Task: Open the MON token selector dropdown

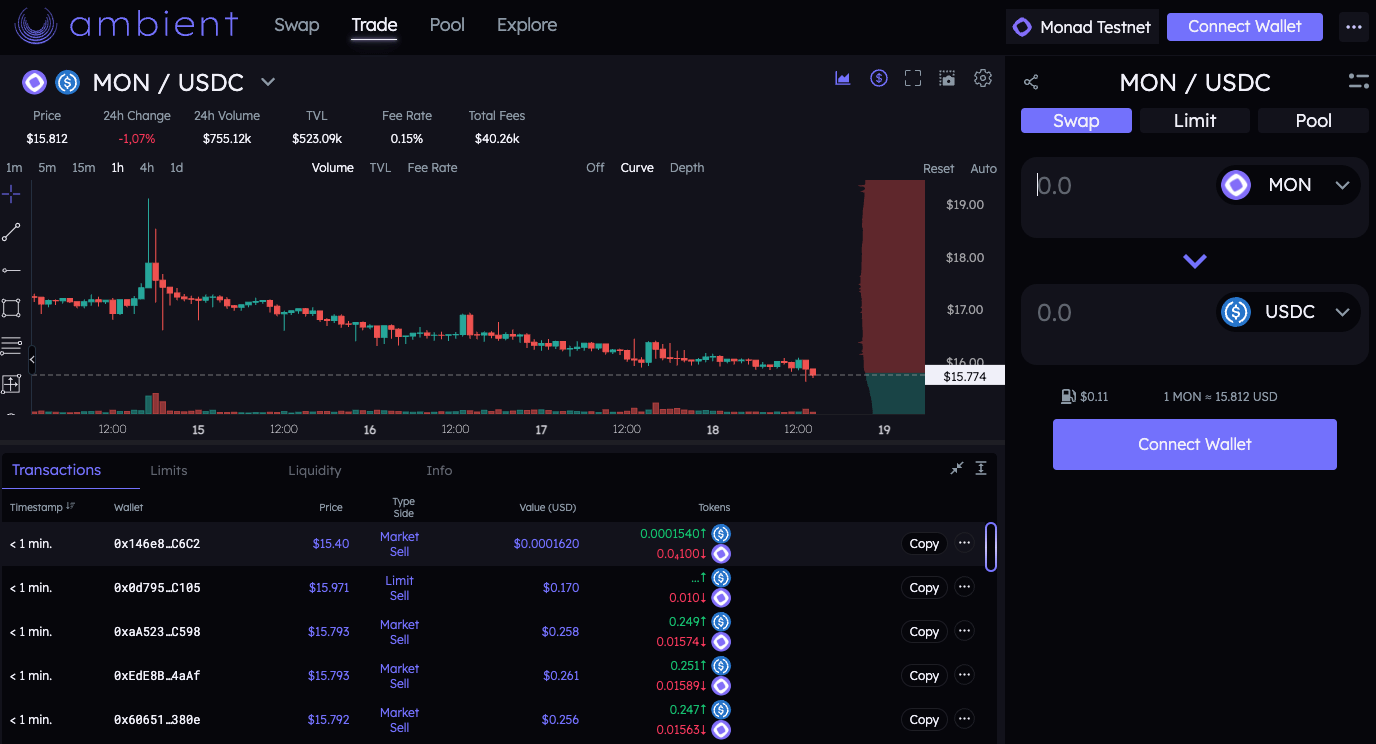Action: [x=1289, y=185]
